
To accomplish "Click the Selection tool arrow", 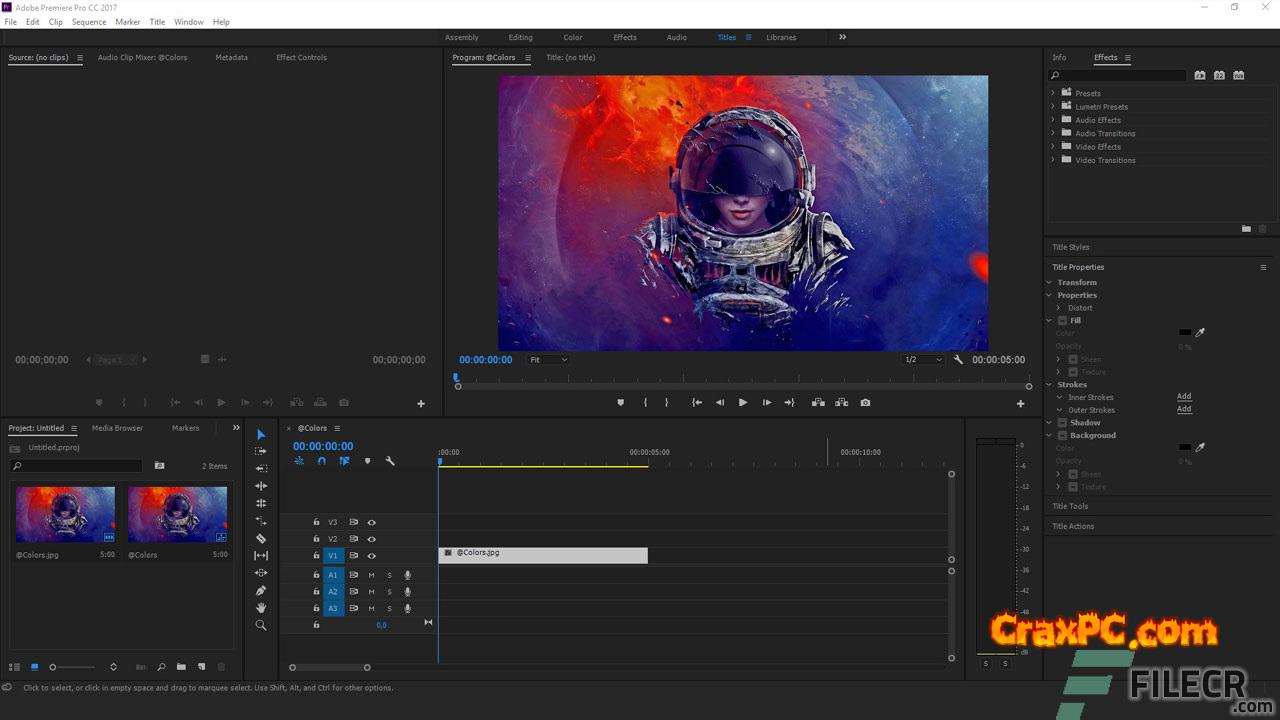I will (261, 434).
